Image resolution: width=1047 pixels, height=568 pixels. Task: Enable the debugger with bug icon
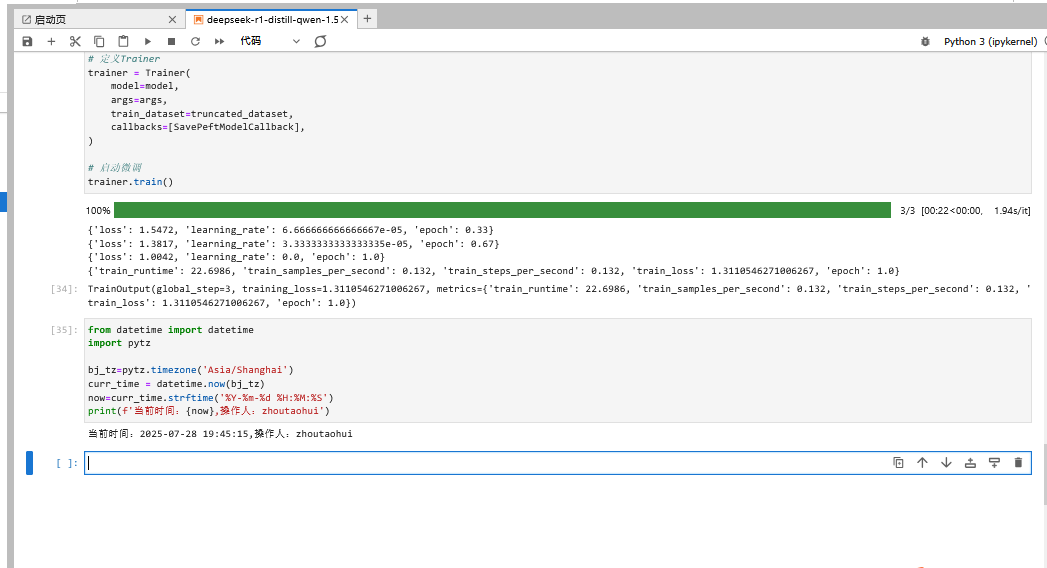click(925, 41)
